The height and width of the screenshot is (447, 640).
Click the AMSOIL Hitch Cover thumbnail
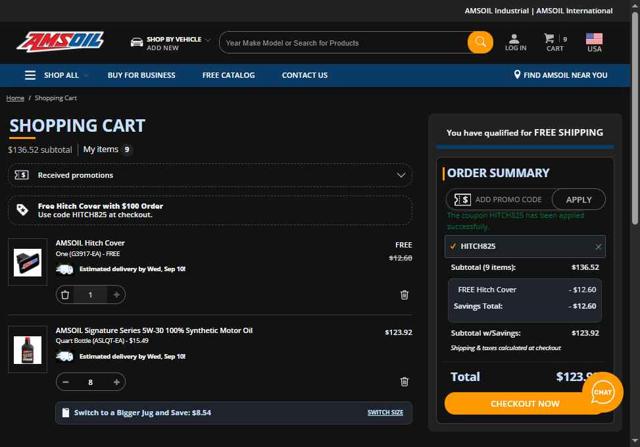28,263
